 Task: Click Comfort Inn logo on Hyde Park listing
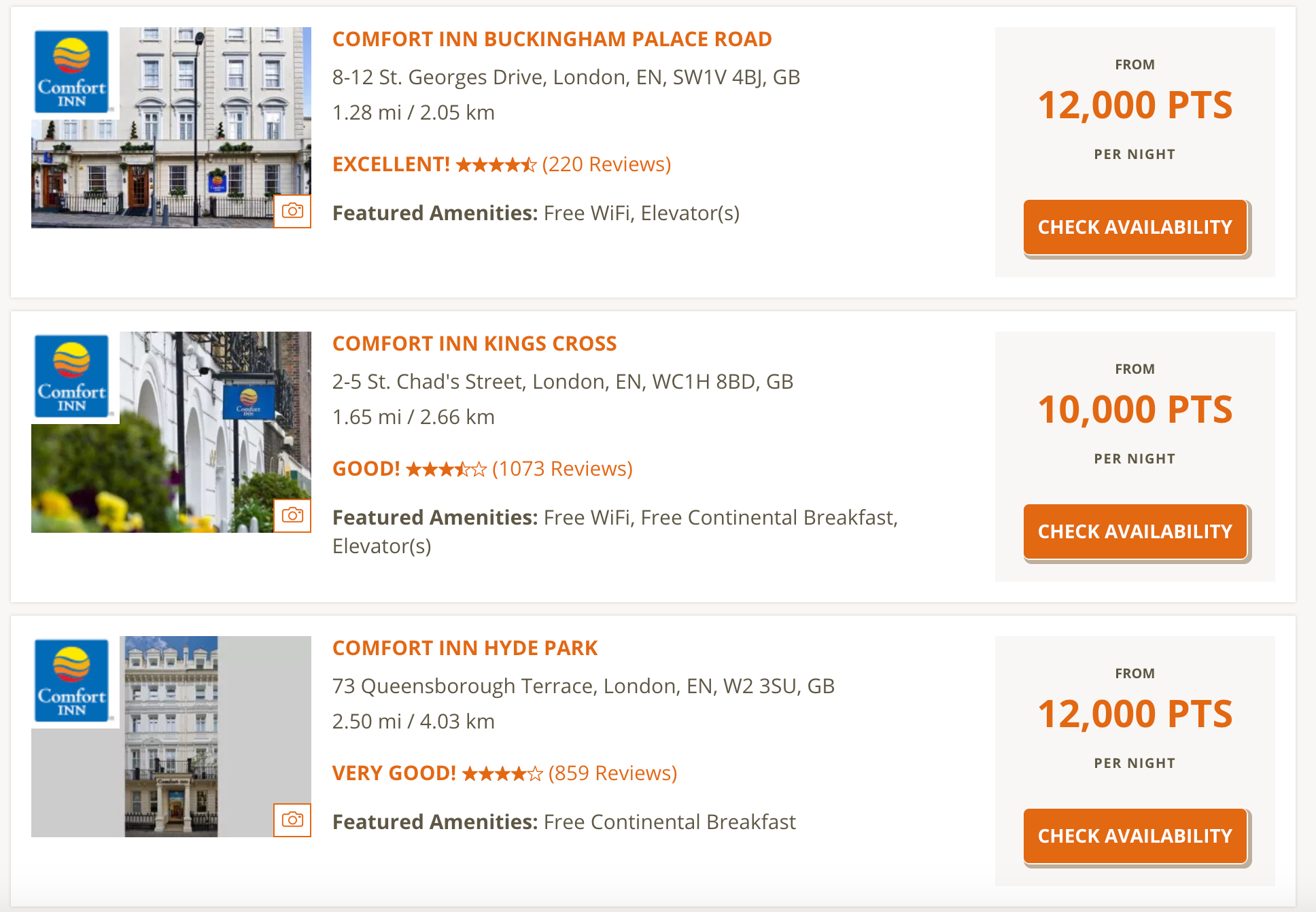pyautogui.click(x=72, y=681)
